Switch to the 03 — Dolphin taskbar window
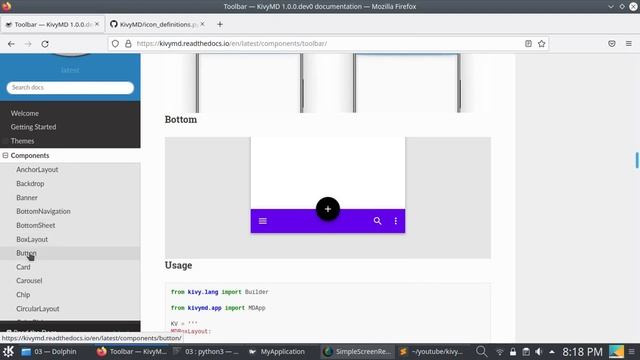This screenshot has width=640, height=360. (x=49, y=351)
